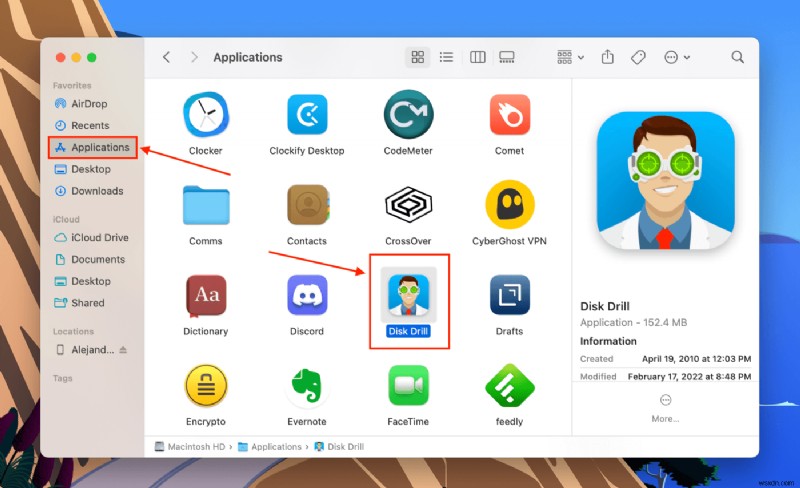Open the Group By dropdown

[570, 57]
